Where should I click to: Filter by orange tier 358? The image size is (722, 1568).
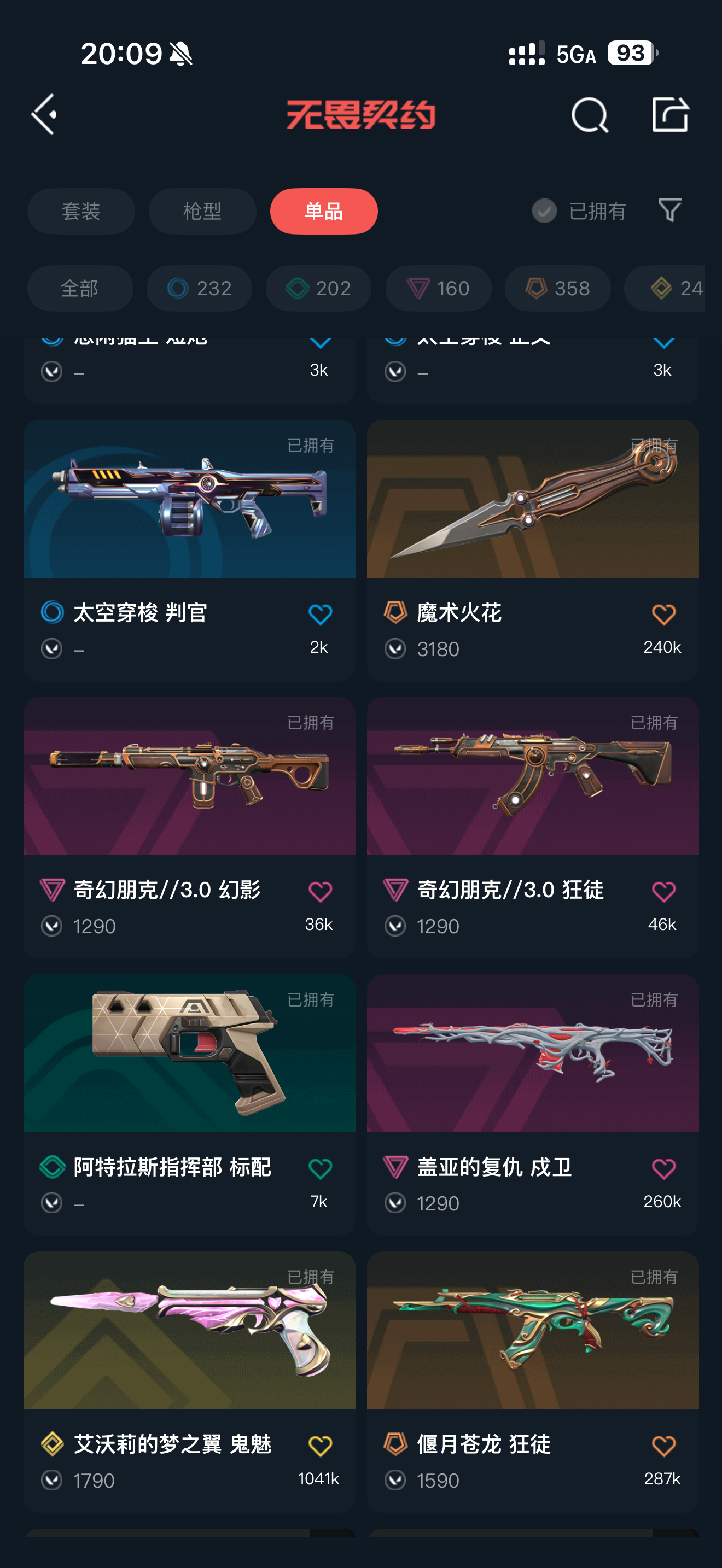557,288
